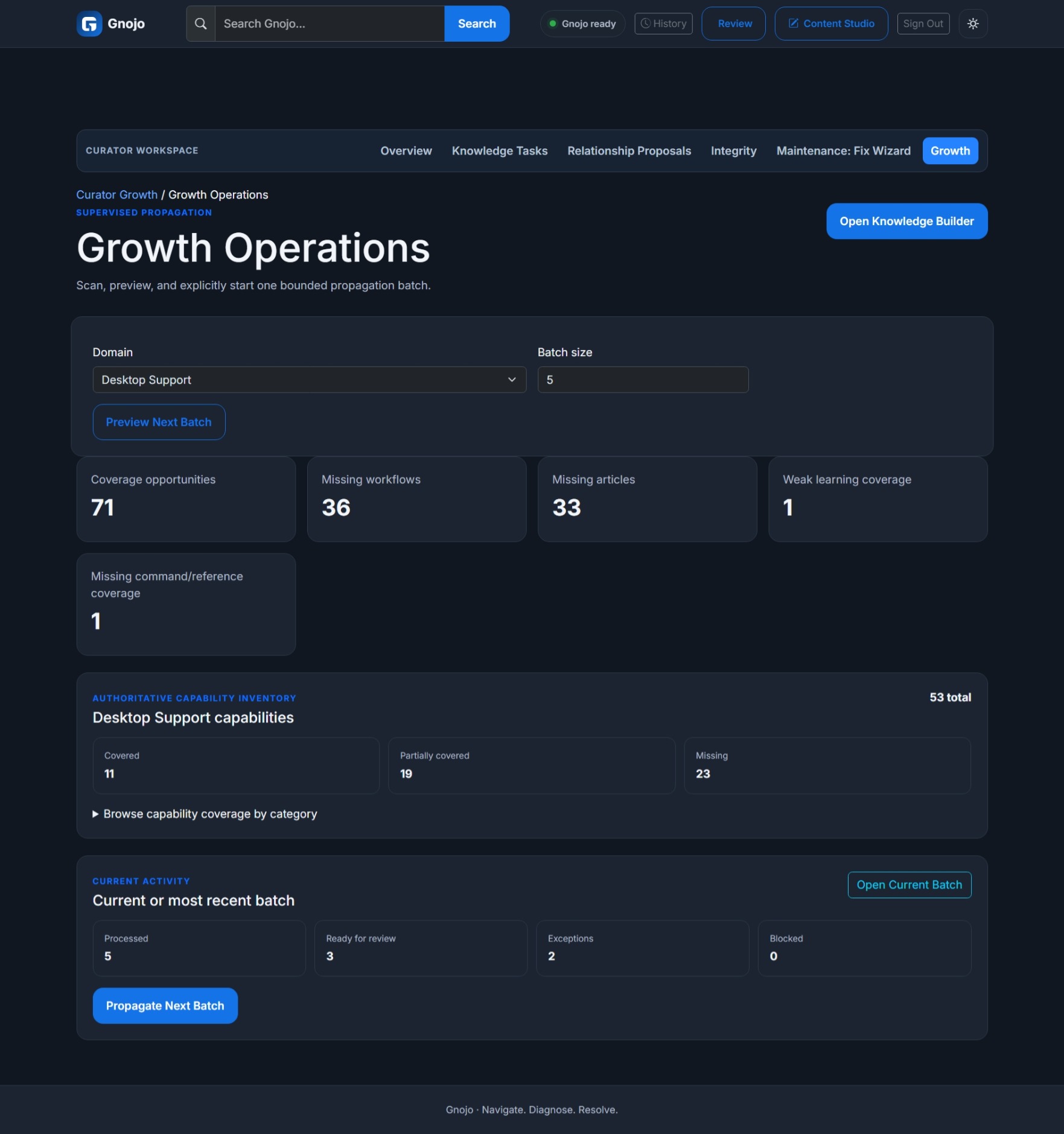Focus the Search Gnojo input field

330,24
